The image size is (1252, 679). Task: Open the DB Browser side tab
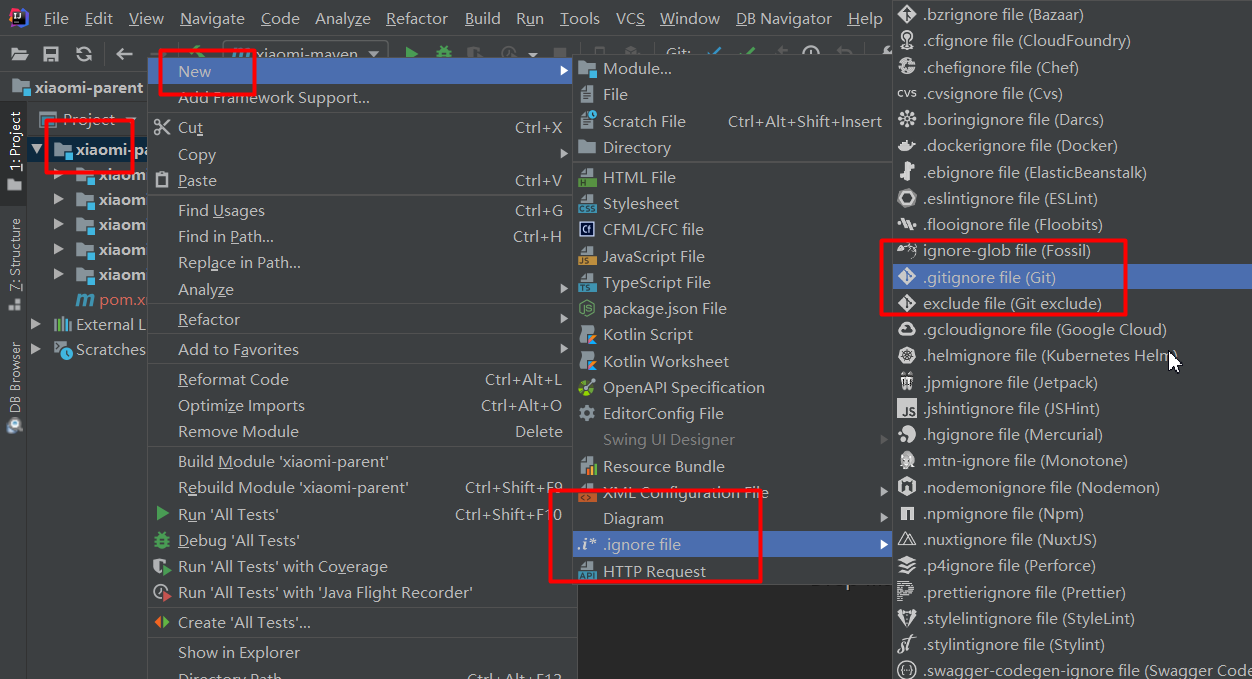[15, 386]
